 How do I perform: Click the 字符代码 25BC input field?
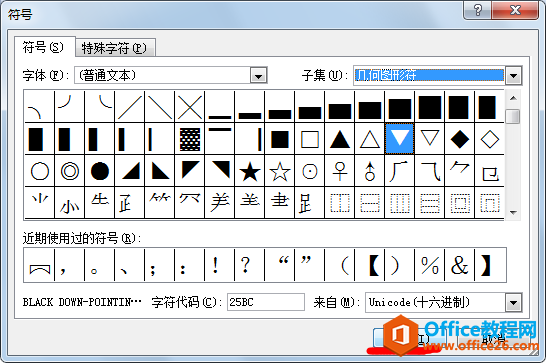266,302
